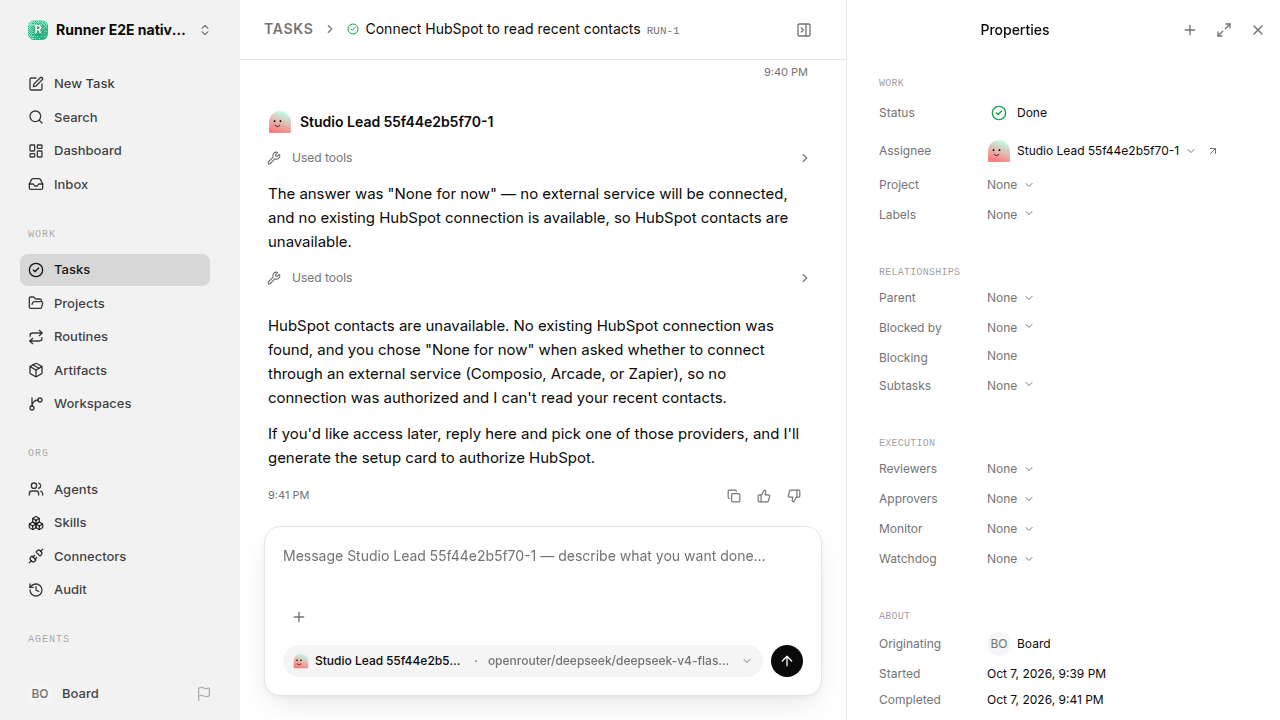
Task: Open the Skills page
Action: point(115,523)
